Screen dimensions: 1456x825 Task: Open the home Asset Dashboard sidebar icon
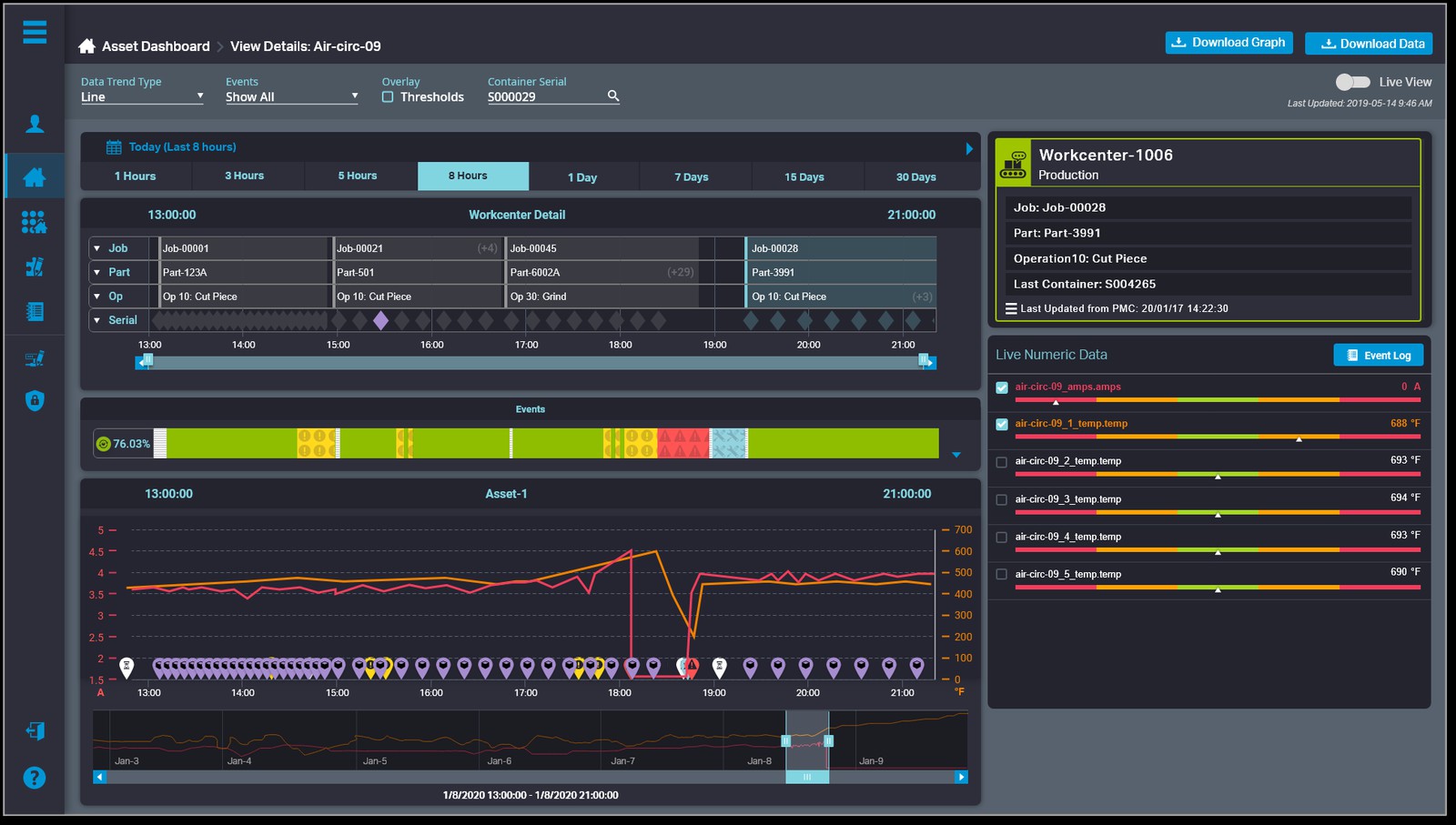[x=34, y=176]
